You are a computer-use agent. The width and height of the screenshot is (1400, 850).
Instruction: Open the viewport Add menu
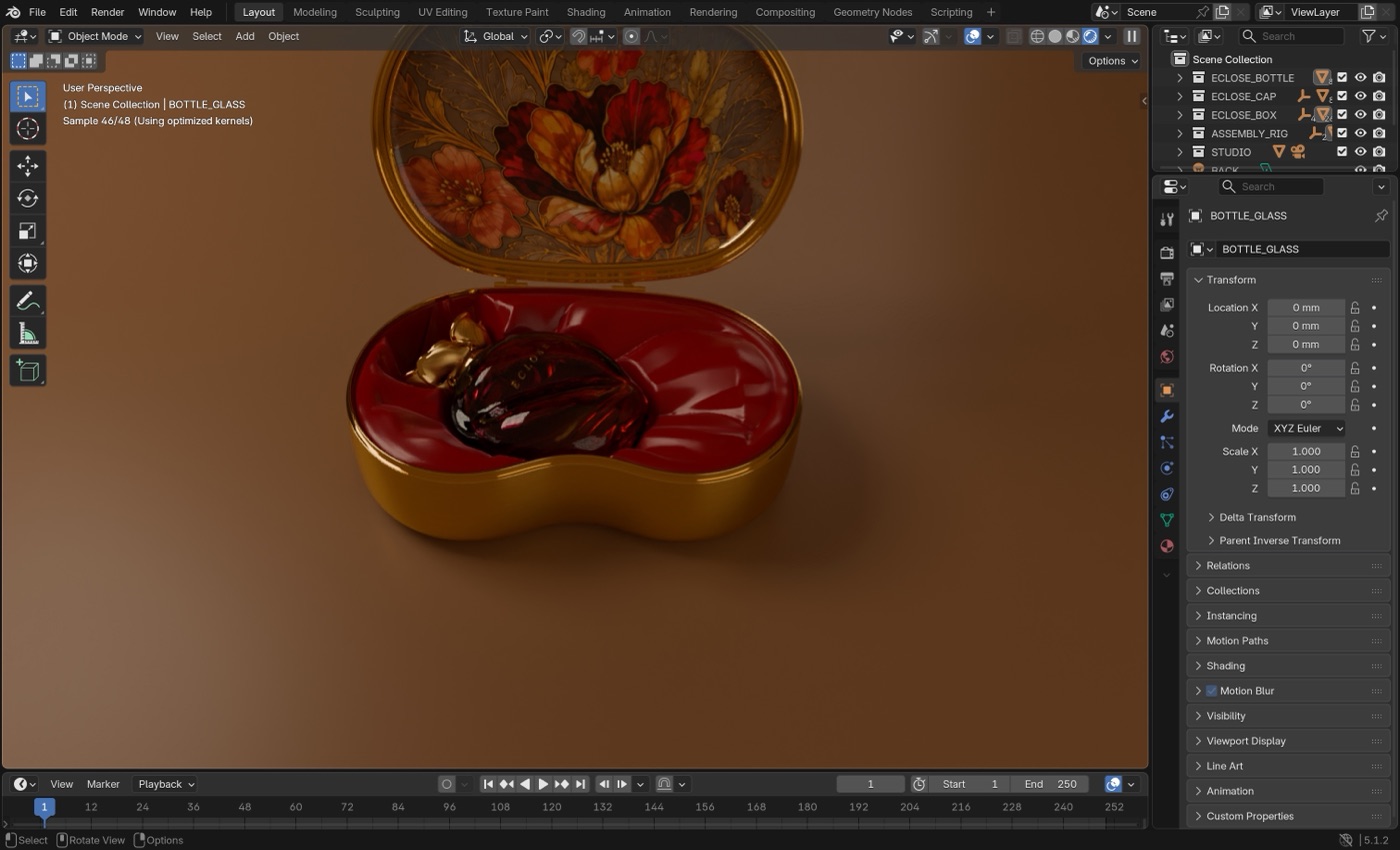[244, 36]
